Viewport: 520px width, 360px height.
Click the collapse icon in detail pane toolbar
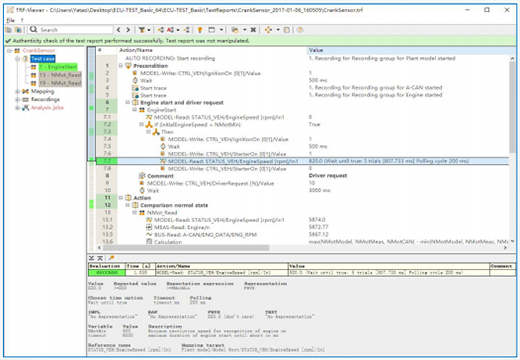91,258
